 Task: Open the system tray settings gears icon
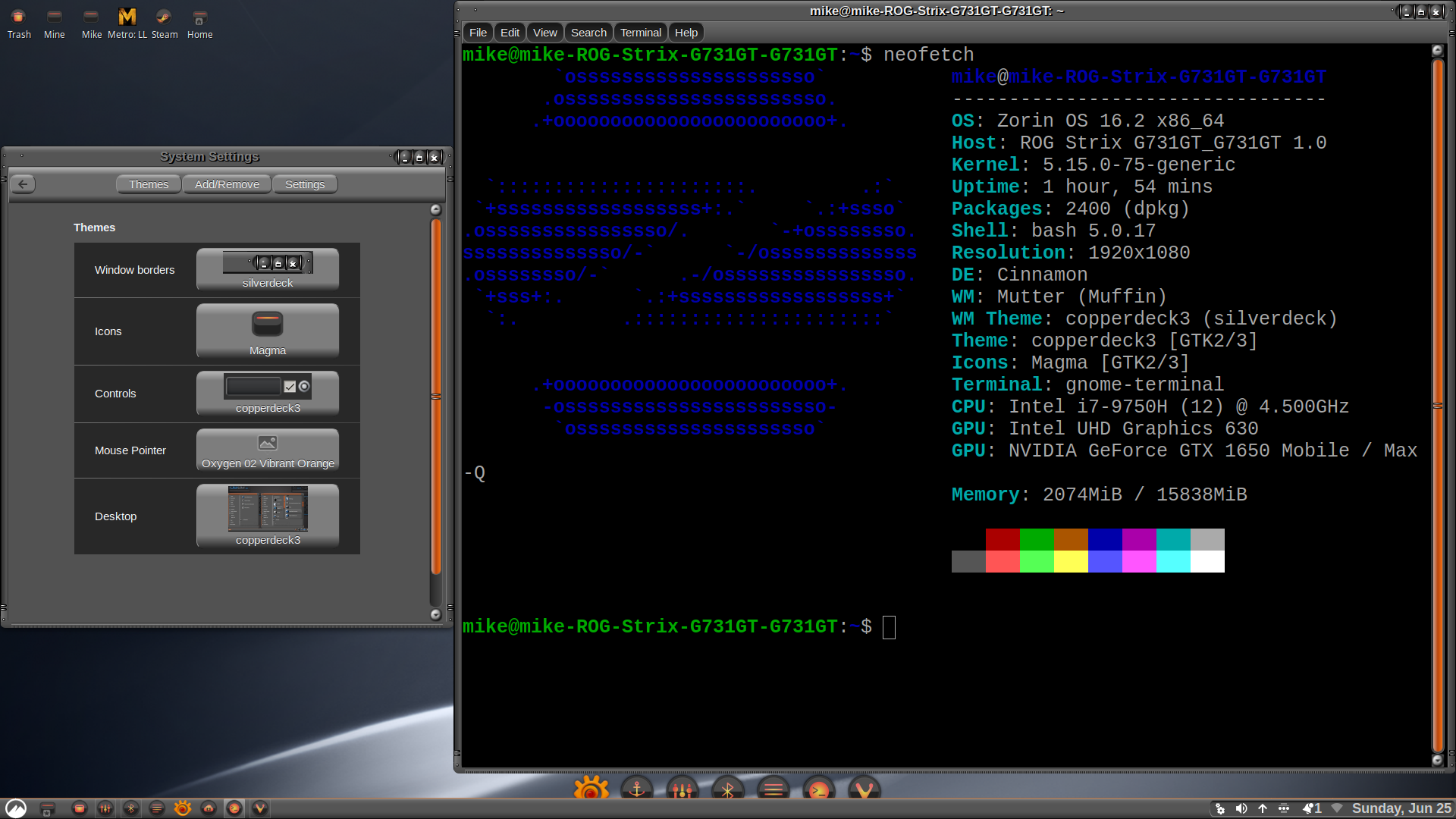pyautogui.click(x=1220, y=808)
